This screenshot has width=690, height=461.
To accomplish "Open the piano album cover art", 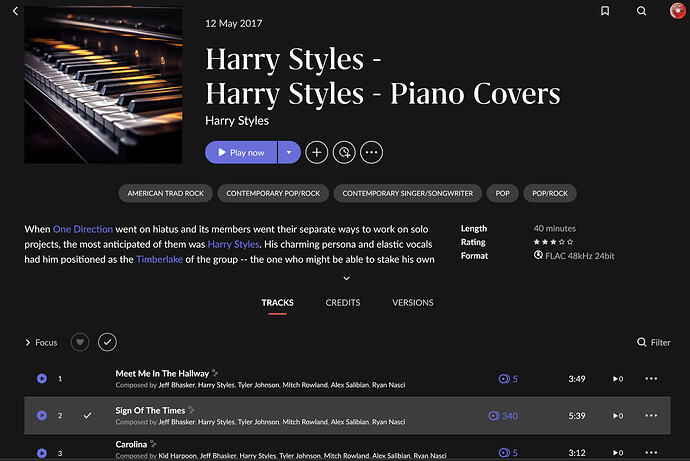I will click(103, 85).
